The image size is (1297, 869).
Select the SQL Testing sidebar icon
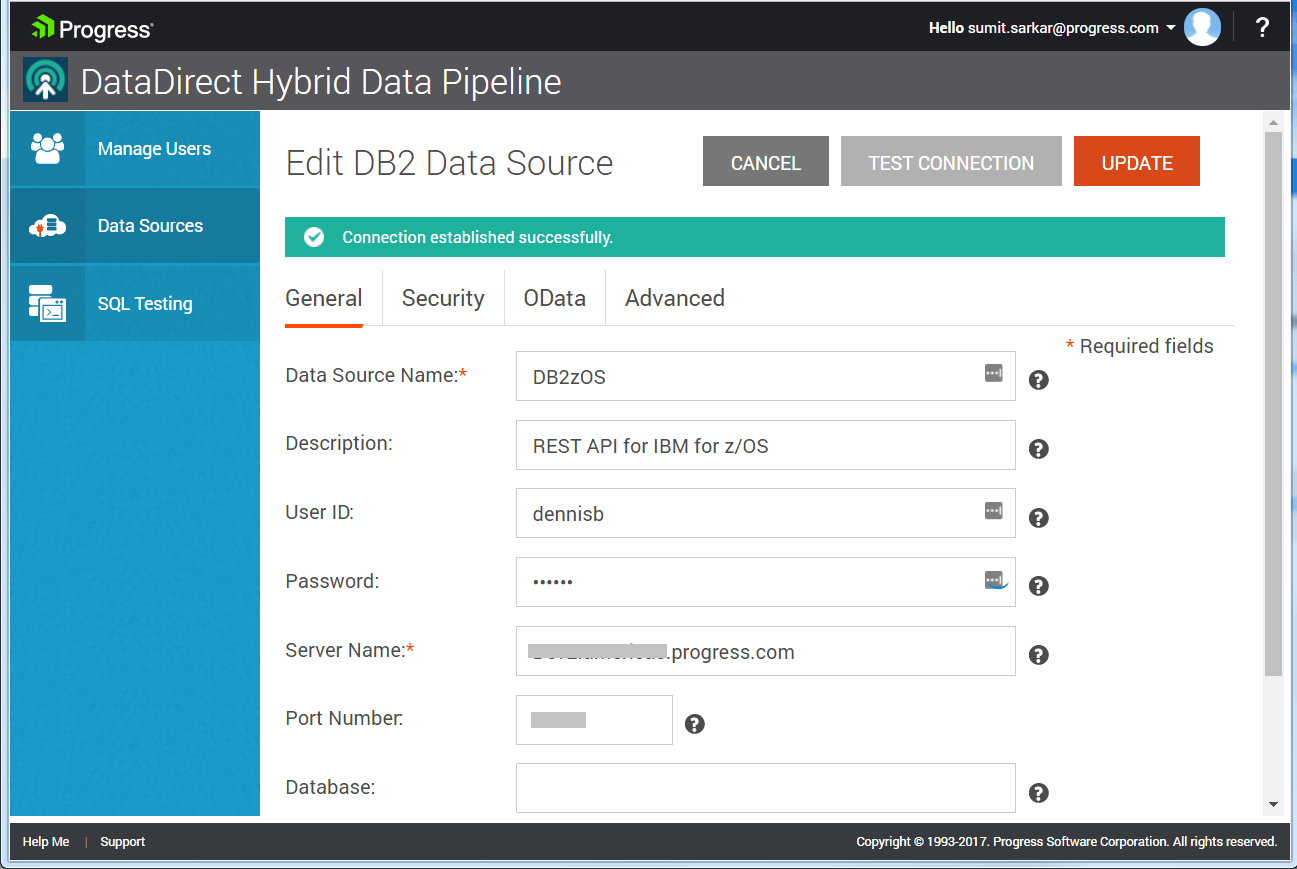(48, 303)
